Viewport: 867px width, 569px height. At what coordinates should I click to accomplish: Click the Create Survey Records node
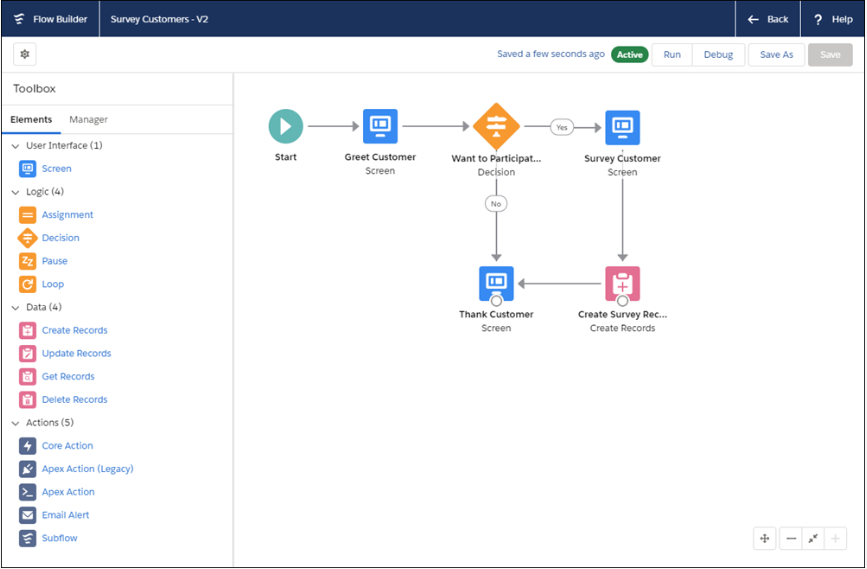point(622,284)
